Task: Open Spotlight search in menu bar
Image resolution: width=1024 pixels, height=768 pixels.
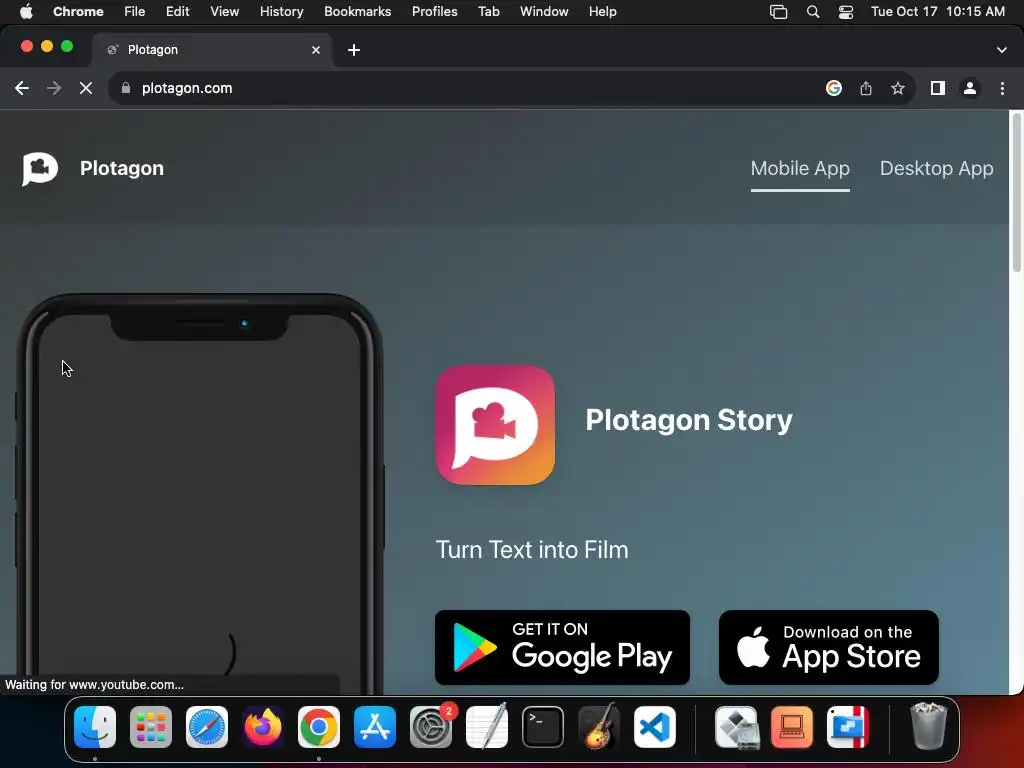Action: (x=813, y=12)
